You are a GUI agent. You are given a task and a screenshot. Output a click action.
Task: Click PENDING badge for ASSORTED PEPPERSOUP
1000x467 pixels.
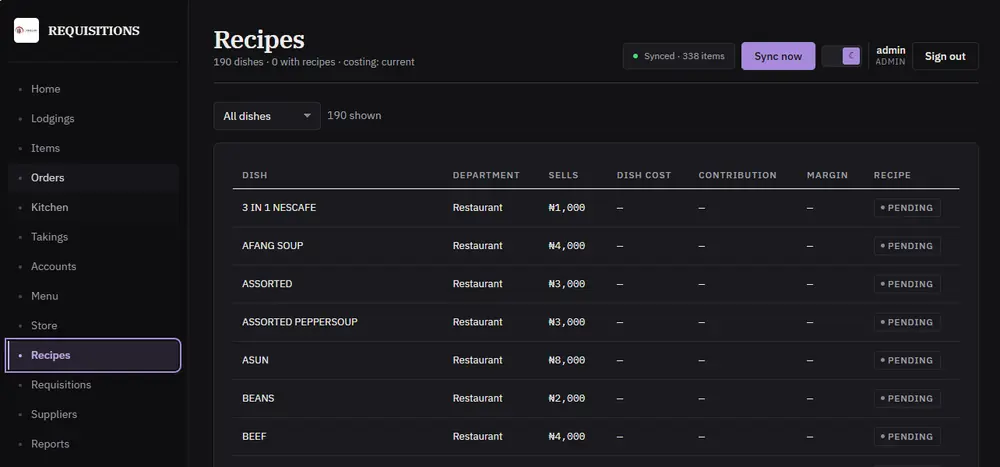click(x=907, y=322)
